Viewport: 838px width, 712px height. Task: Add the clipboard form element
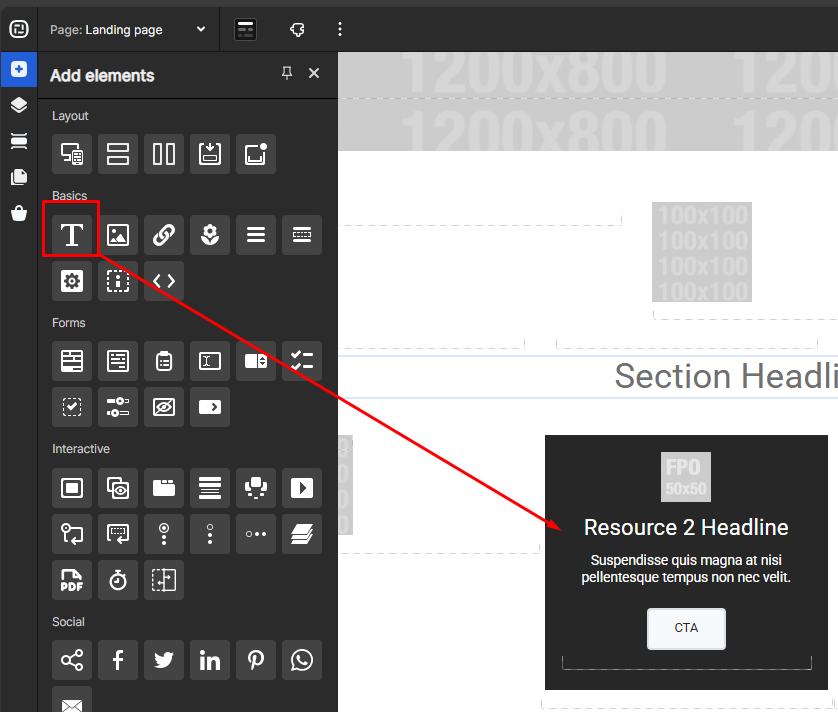(164, 361)
